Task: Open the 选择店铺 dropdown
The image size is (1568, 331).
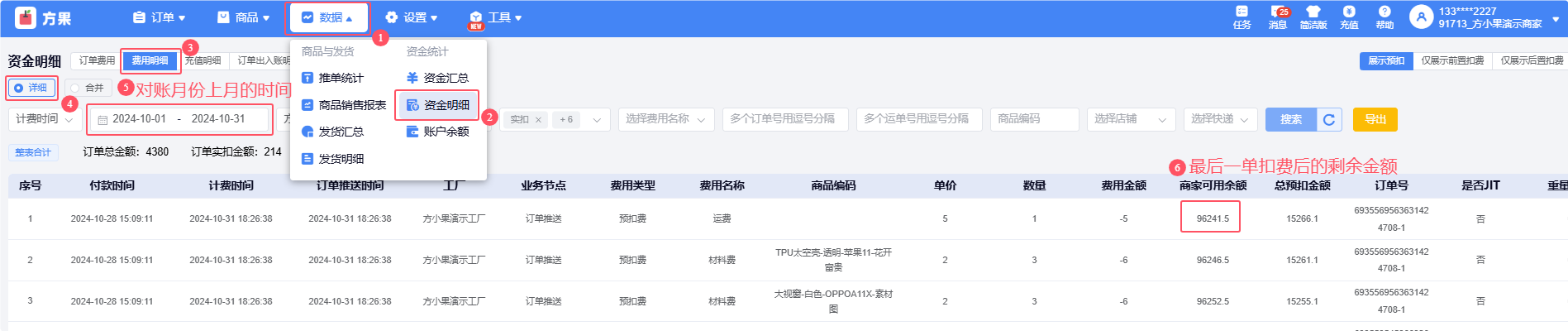Action: coord(1132,119)
